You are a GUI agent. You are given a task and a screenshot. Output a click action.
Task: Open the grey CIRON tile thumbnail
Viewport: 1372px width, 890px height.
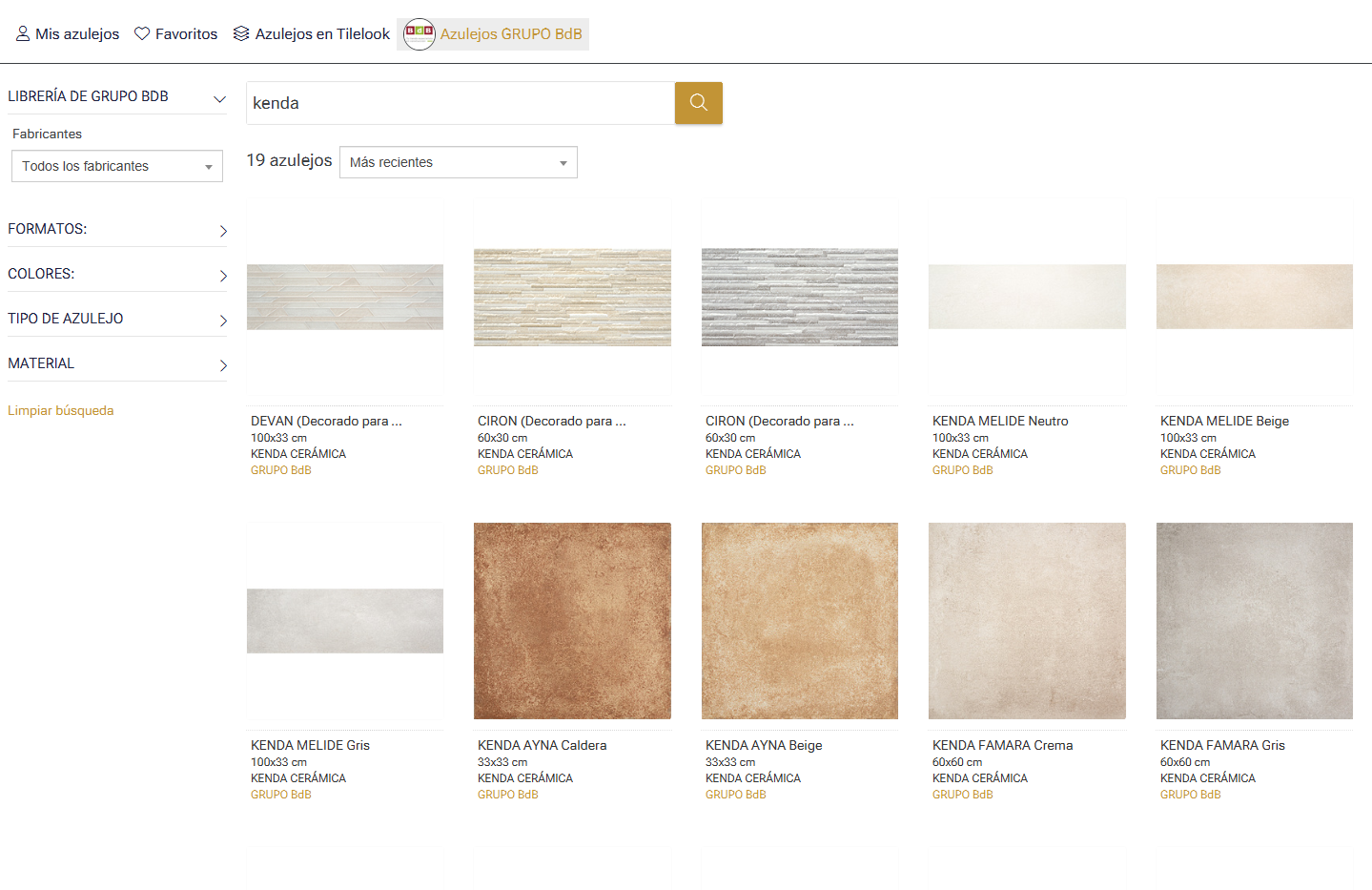click(x=800, y=297)
